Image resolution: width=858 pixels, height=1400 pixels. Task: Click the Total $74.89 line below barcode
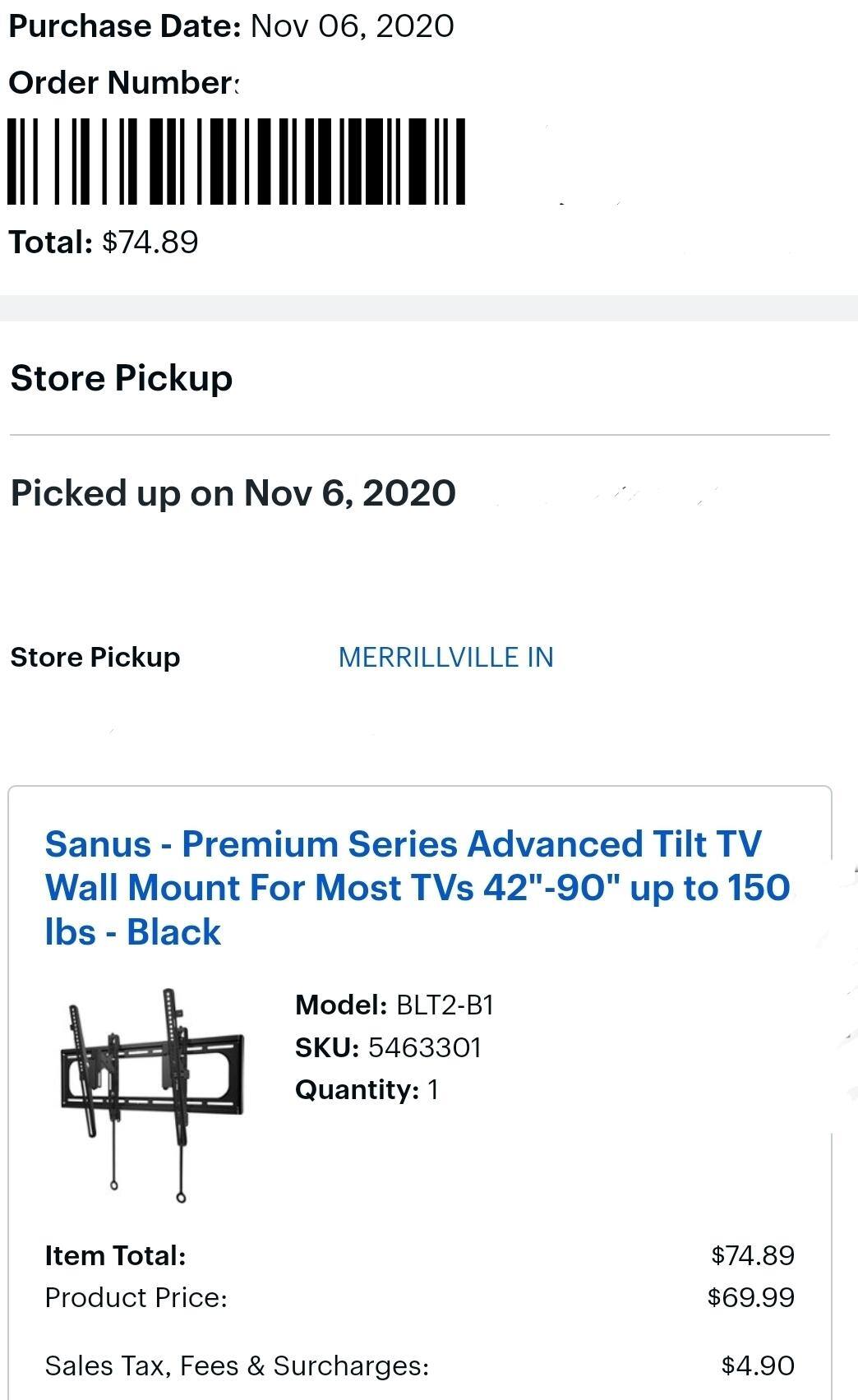(x=104, y=243)
